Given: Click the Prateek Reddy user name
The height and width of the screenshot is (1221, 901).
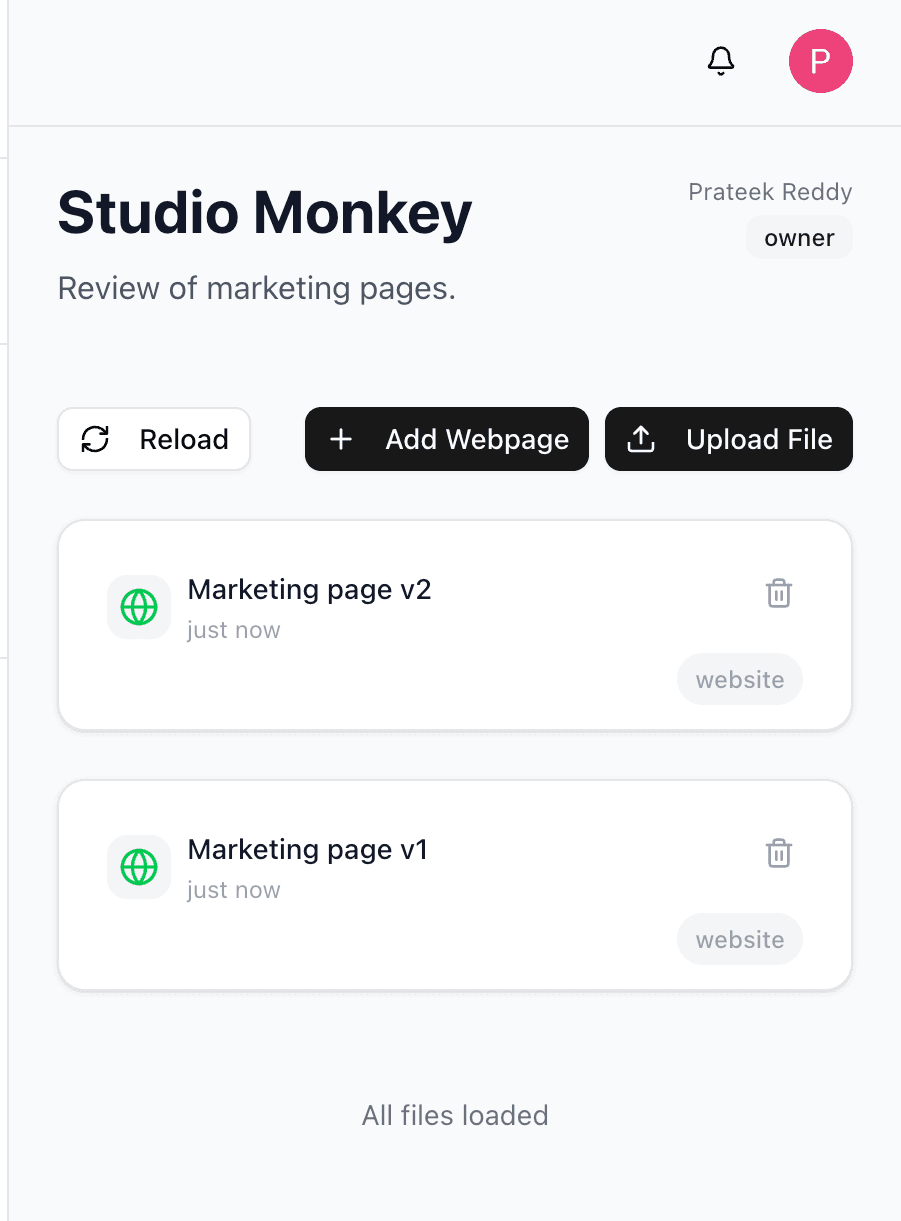Looking at the screenshot, I should 770,192.
